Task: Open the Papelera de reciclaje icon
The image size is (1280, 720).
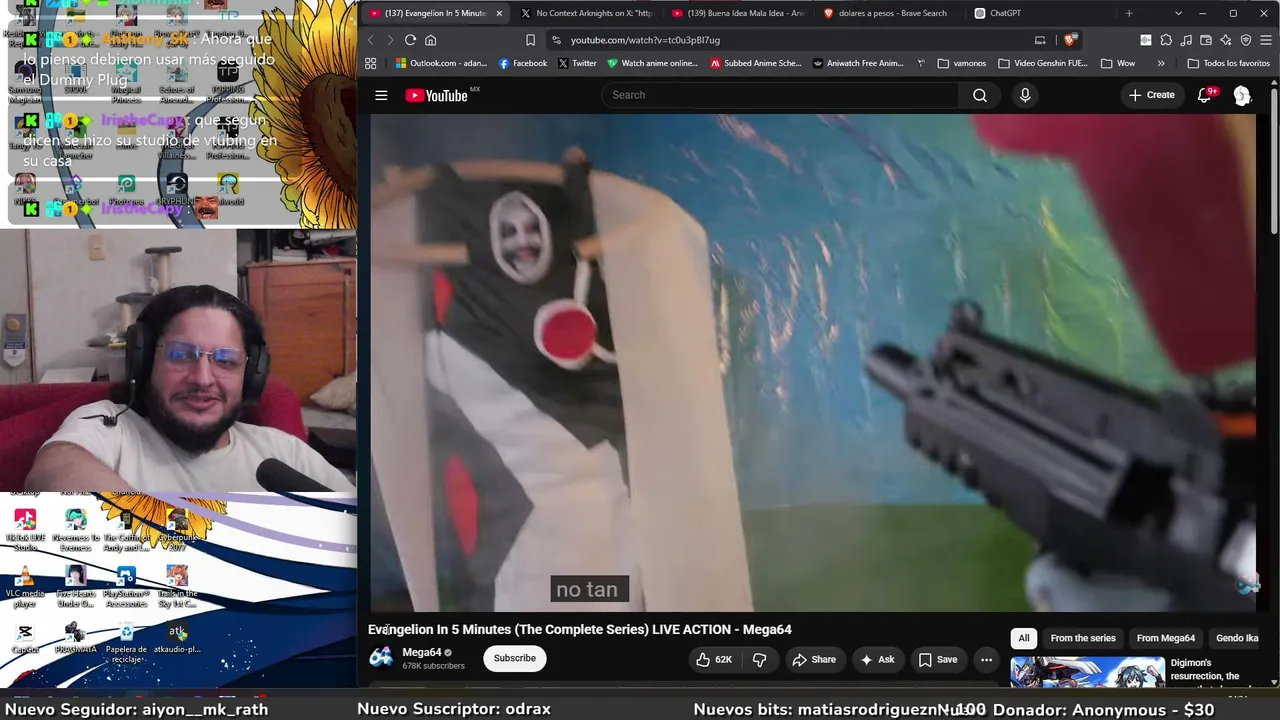Action: point(126,643)
